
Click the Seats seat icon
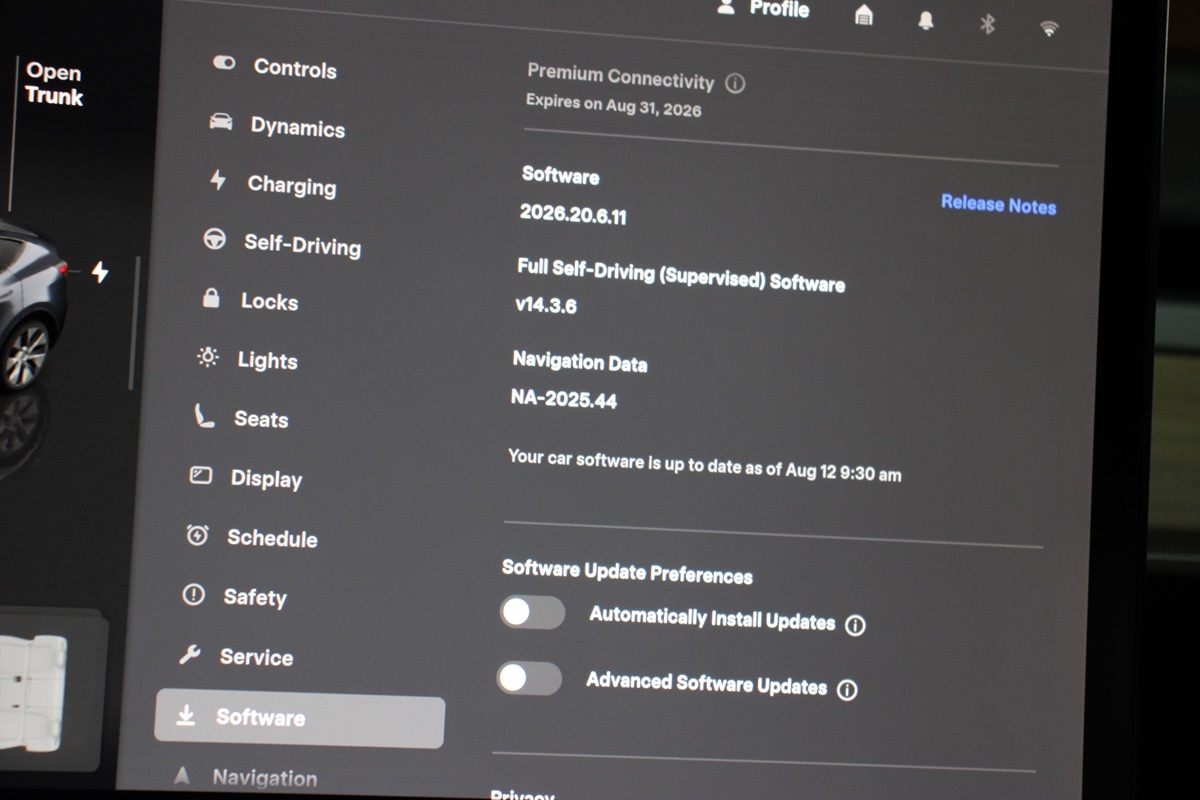[204, 415]
